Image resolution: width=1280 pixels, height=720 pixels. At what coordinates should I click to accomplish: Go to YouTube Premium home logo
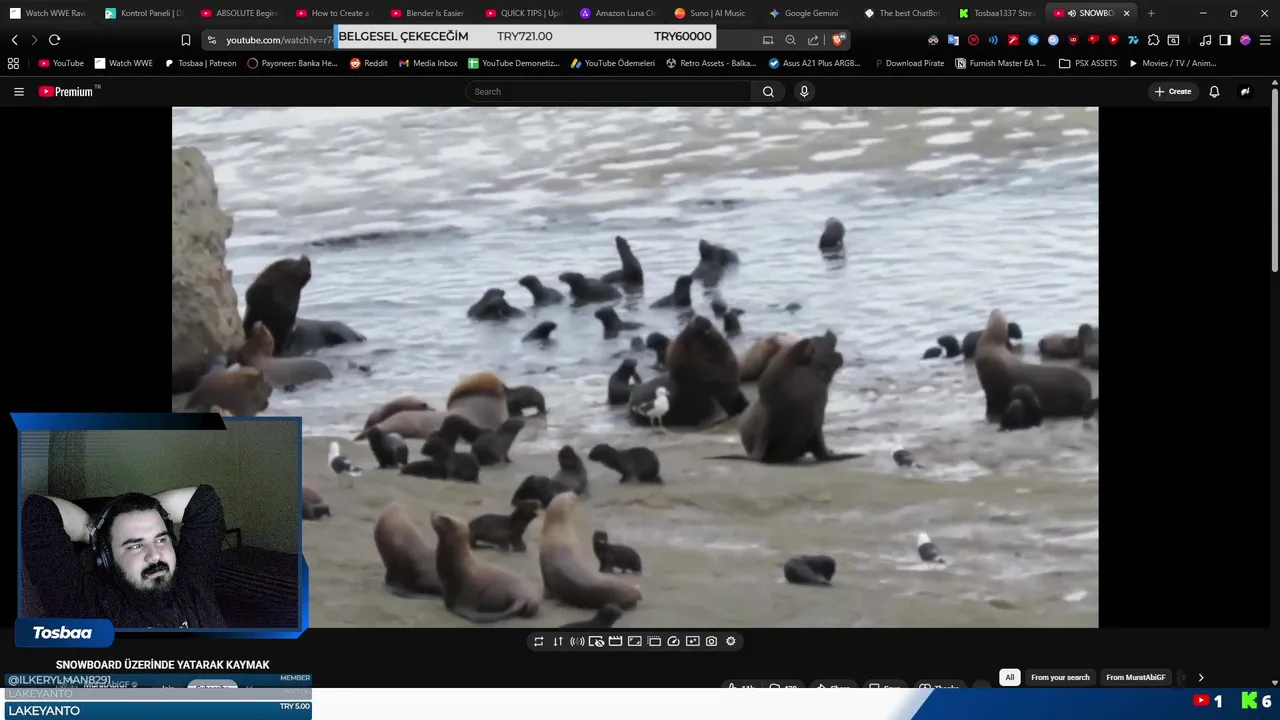point(66,91)
